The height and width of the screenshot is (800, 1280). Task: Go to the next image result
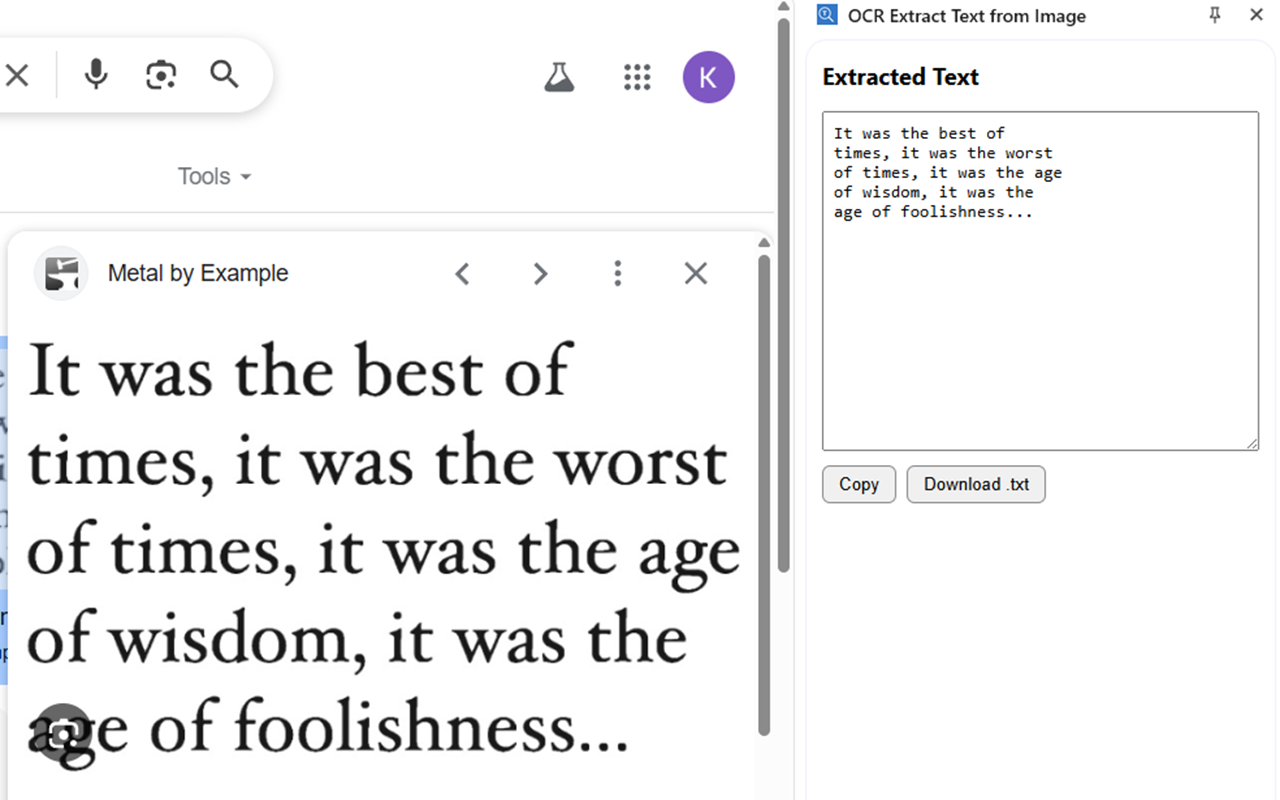[x=540, y=273]
